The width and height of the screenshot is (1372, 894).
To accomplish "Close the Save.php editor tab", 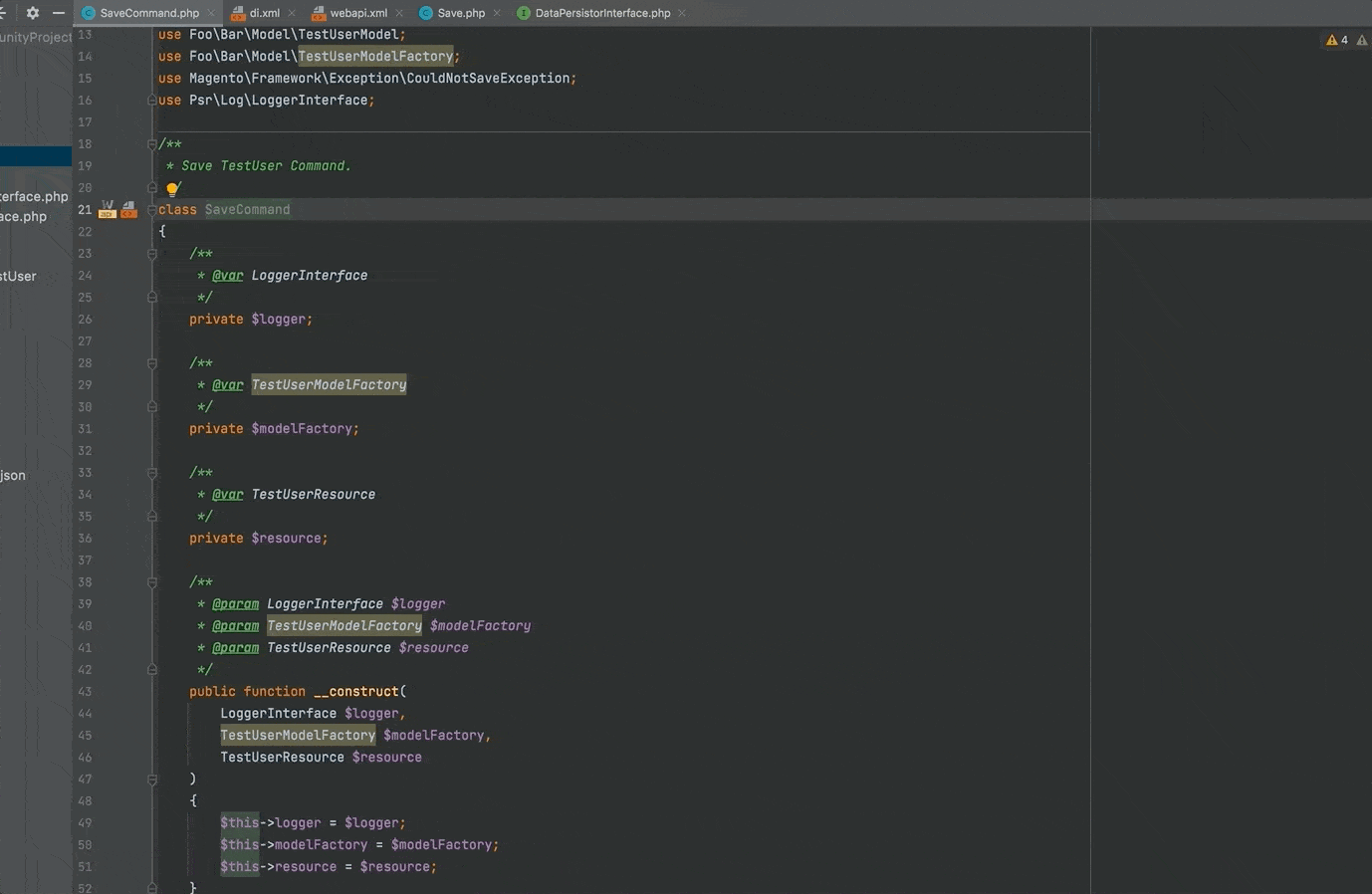I will (x=497, y=13).
